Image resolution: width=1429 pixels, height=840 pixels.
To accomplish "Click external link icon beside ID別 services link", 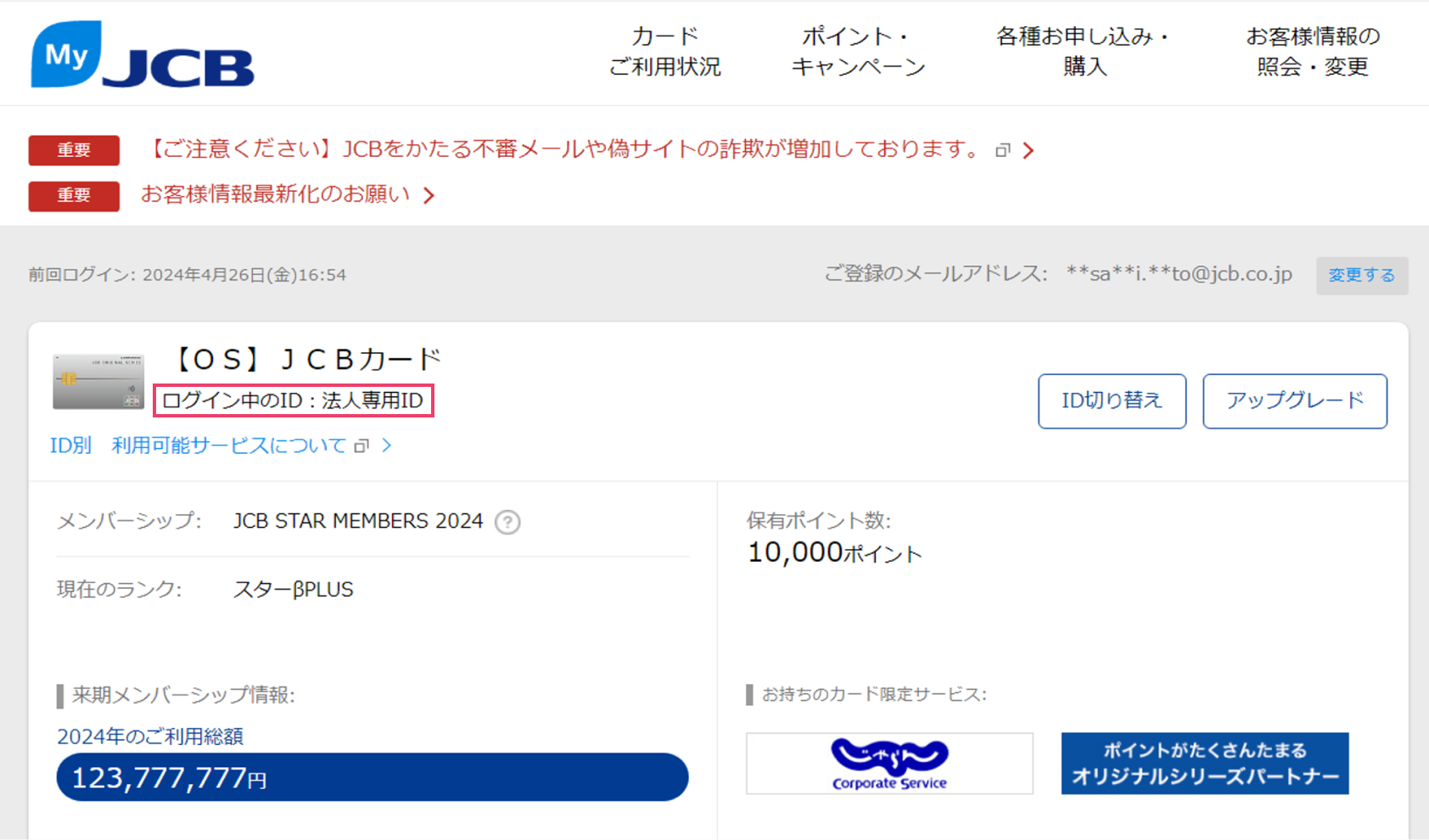I will click(x=361, y=445).
